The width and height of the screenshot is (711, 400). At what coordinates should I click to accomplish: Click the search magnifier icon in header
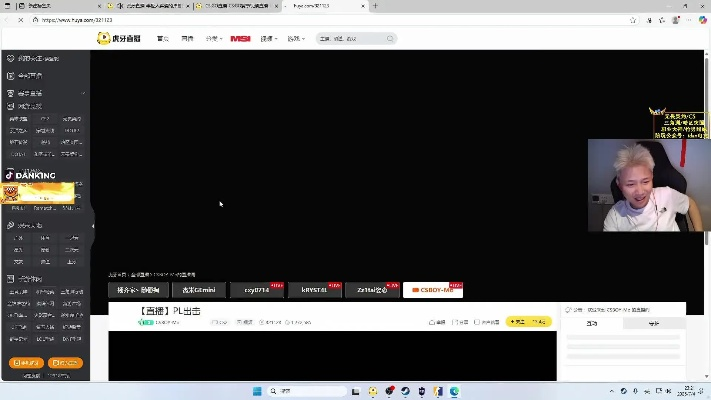(390, 39)
